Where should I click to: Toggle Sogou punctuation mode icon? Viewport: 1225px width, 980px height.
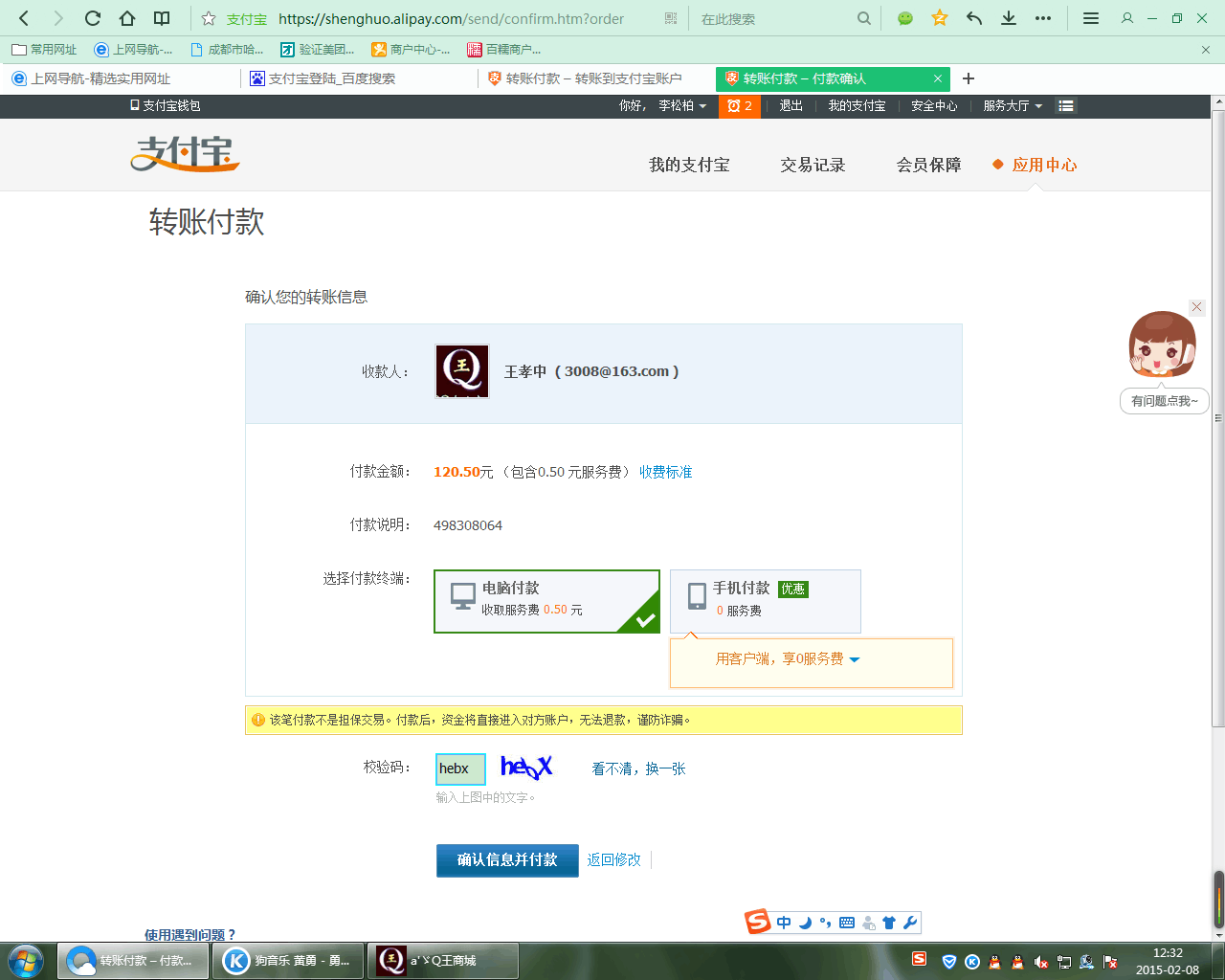click(825, 923)
